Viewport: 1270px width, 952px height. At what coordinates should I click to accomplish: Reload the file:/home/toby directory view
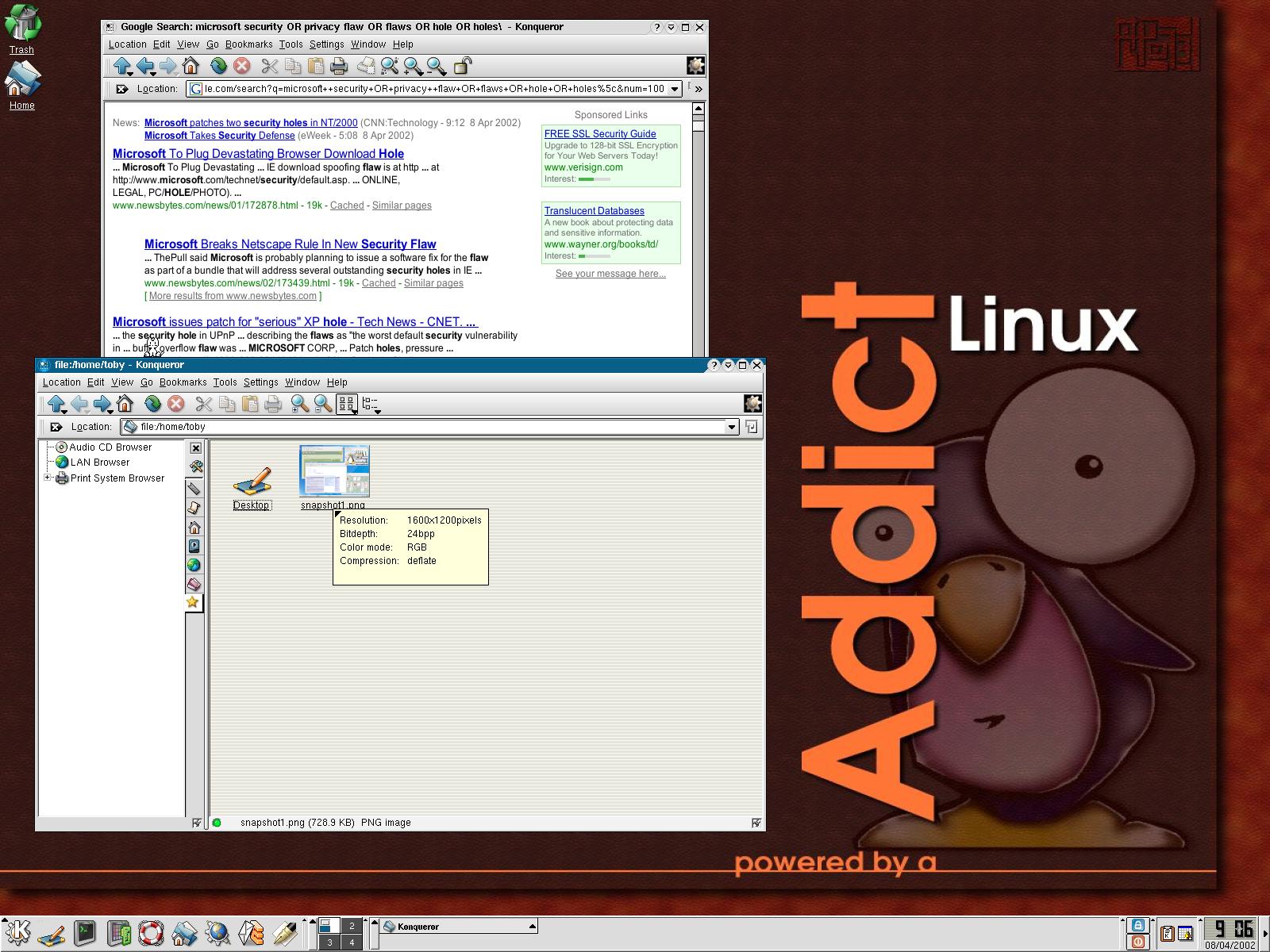[x=152, y=405]
